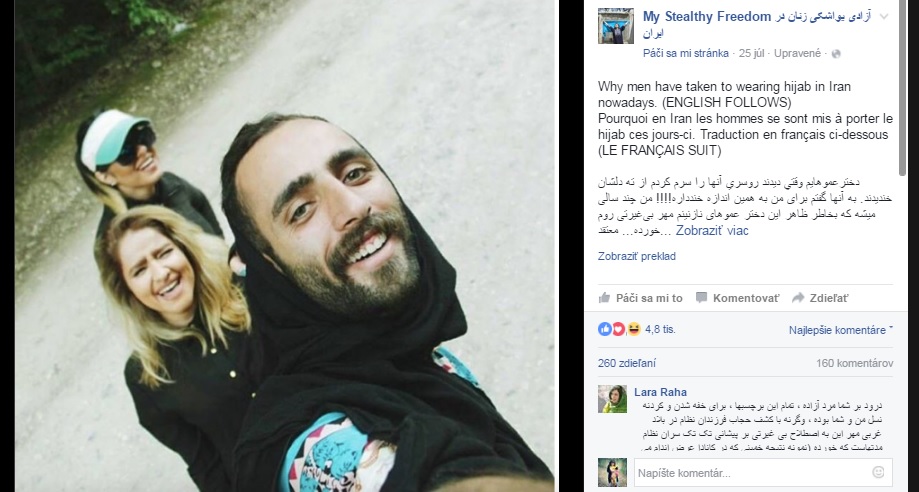Click My Stealthy Freedom page avatar thumbnail
This screenshot has height=492, width=919.
click(x=616, y=26)
